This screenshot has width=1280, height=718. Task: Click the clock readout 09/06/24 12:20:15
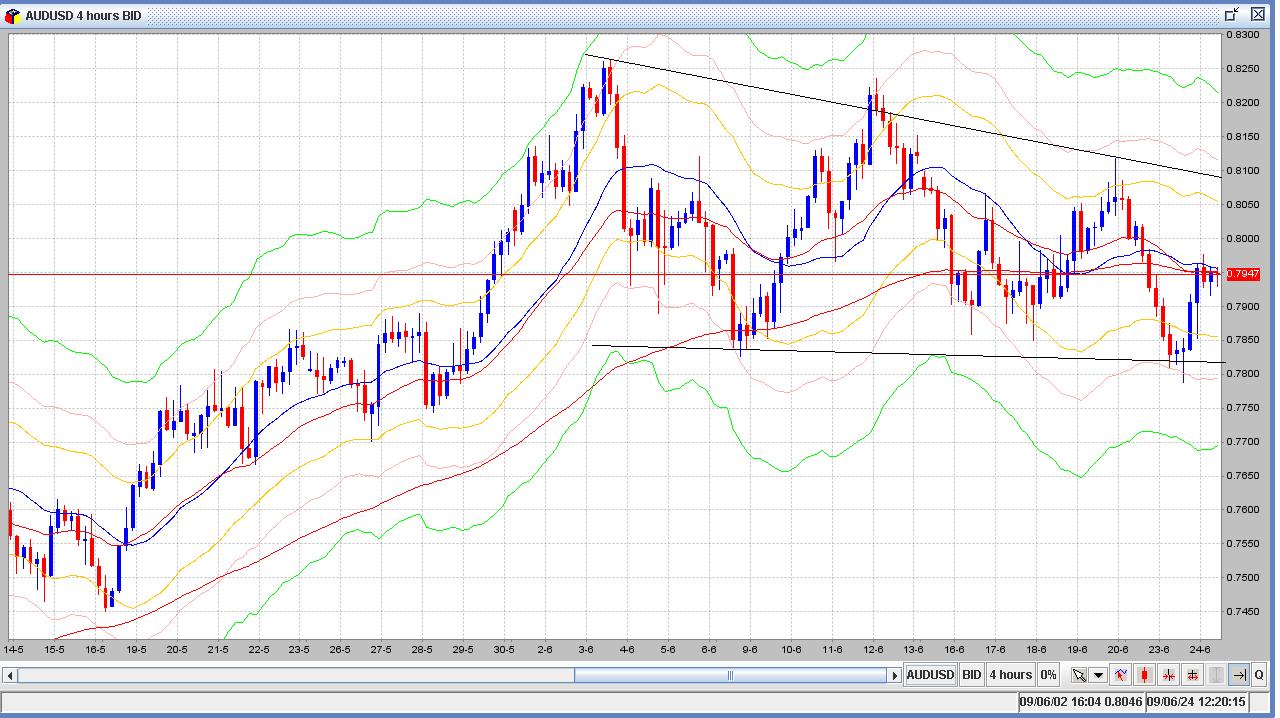pos(1197,702)
